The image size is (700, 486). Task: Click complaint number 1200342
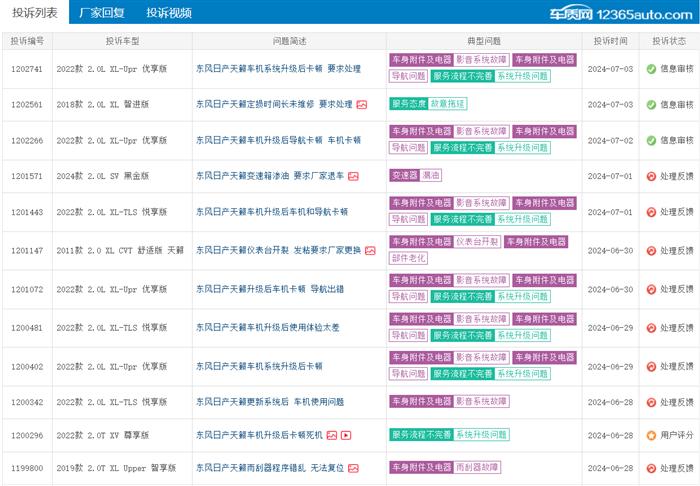27,402
